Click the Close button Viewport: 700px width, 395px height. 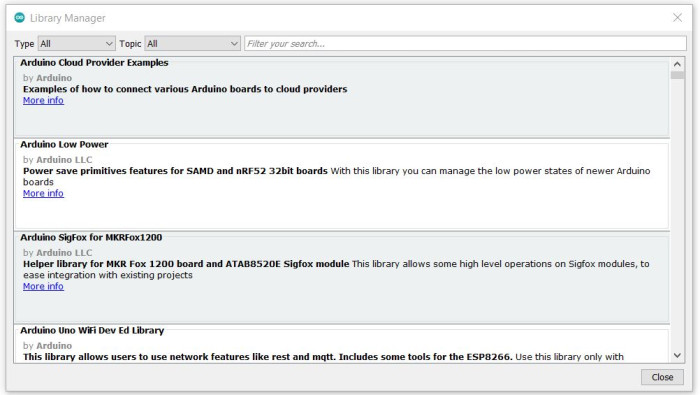(662, 377)
